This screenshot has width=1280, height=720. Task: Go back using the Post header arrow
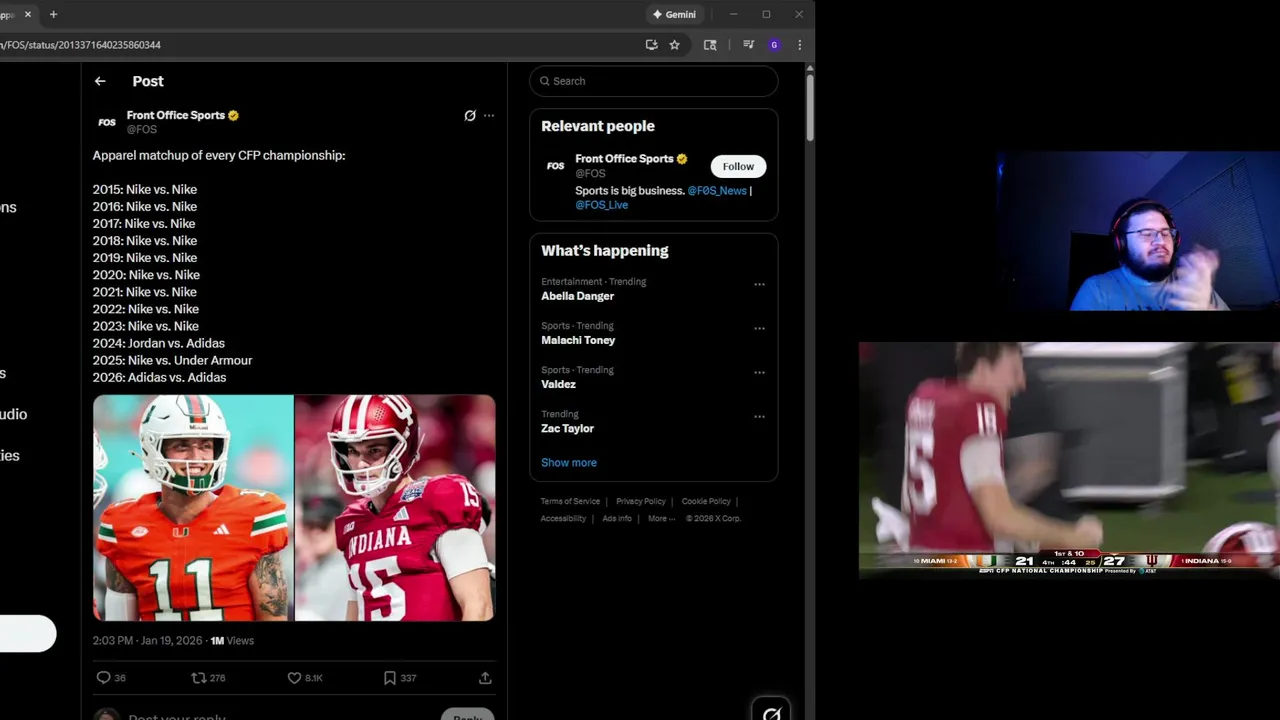100,81
